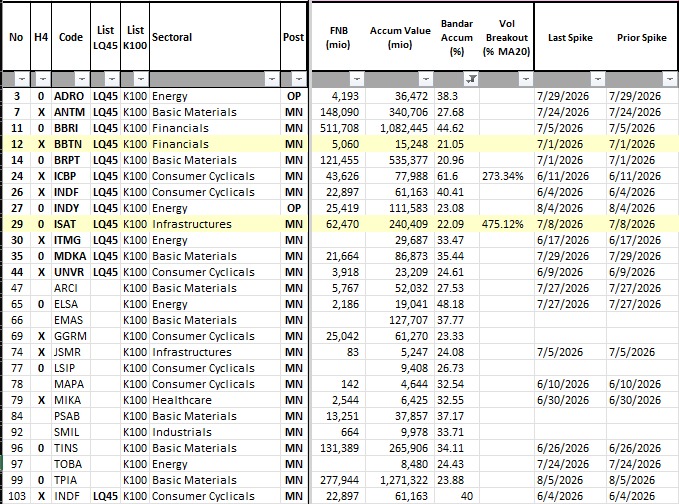Select the 8/5/2026 Last Spike cell

570,481
